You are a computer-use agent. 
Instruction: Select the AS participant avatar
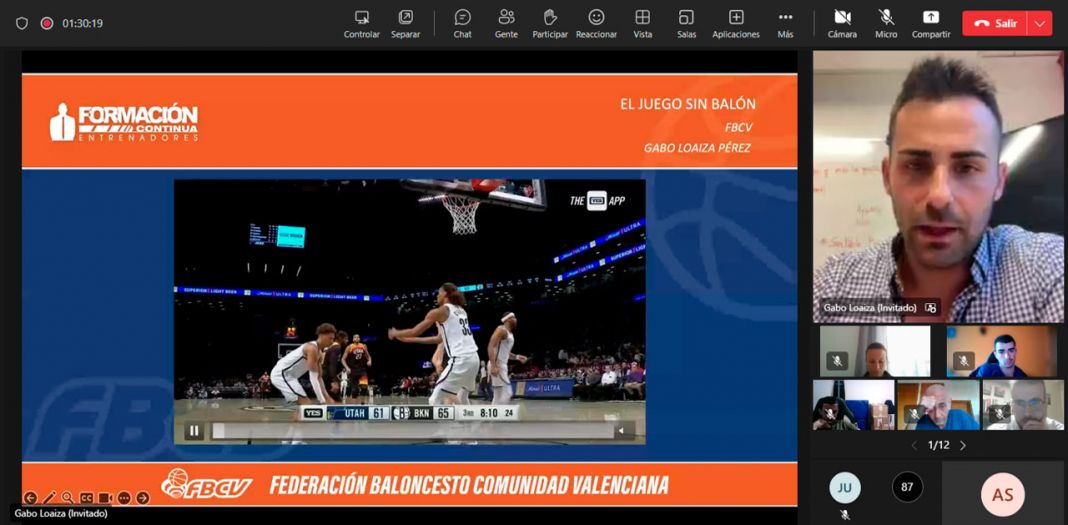click(x=1003, y=495)
